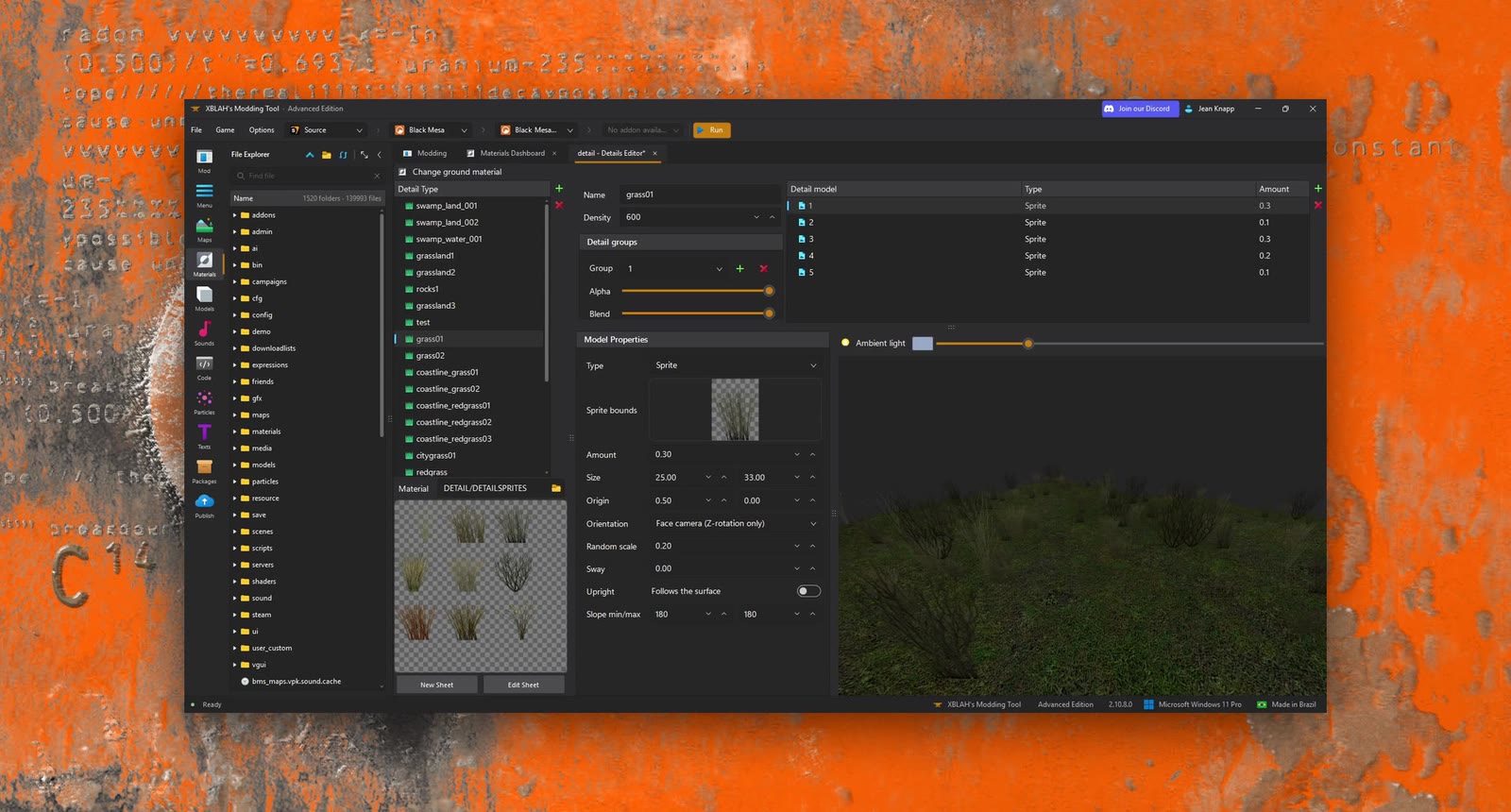The height and width of the screenshot is (812, 1511).
Task: Open the Packages sidebar section
Action: [x=204, y=471]
